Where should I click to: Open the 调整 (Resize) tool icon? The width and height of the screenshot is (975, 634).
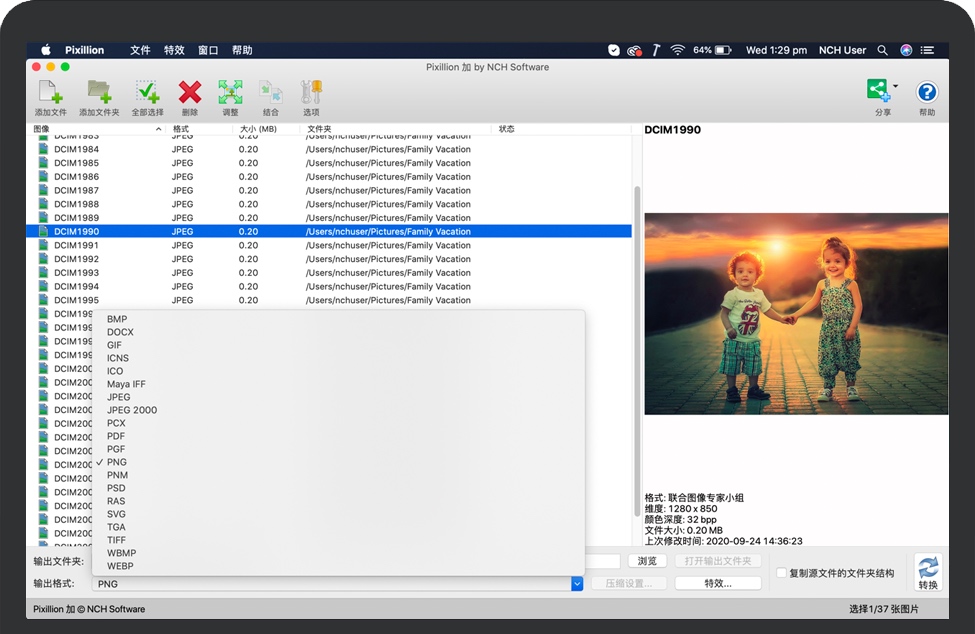[x=230, y=95]
